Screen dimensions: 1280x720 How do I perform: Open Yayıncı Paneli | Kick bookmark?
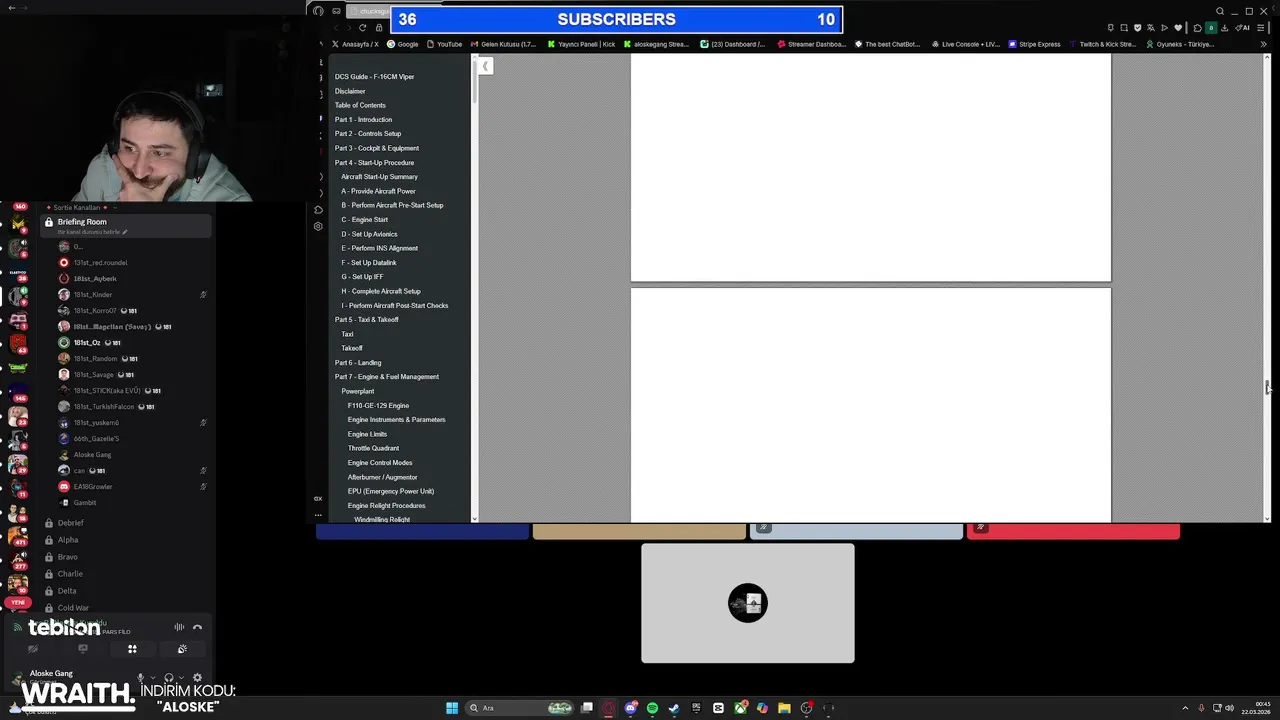(x=580, y=44)
